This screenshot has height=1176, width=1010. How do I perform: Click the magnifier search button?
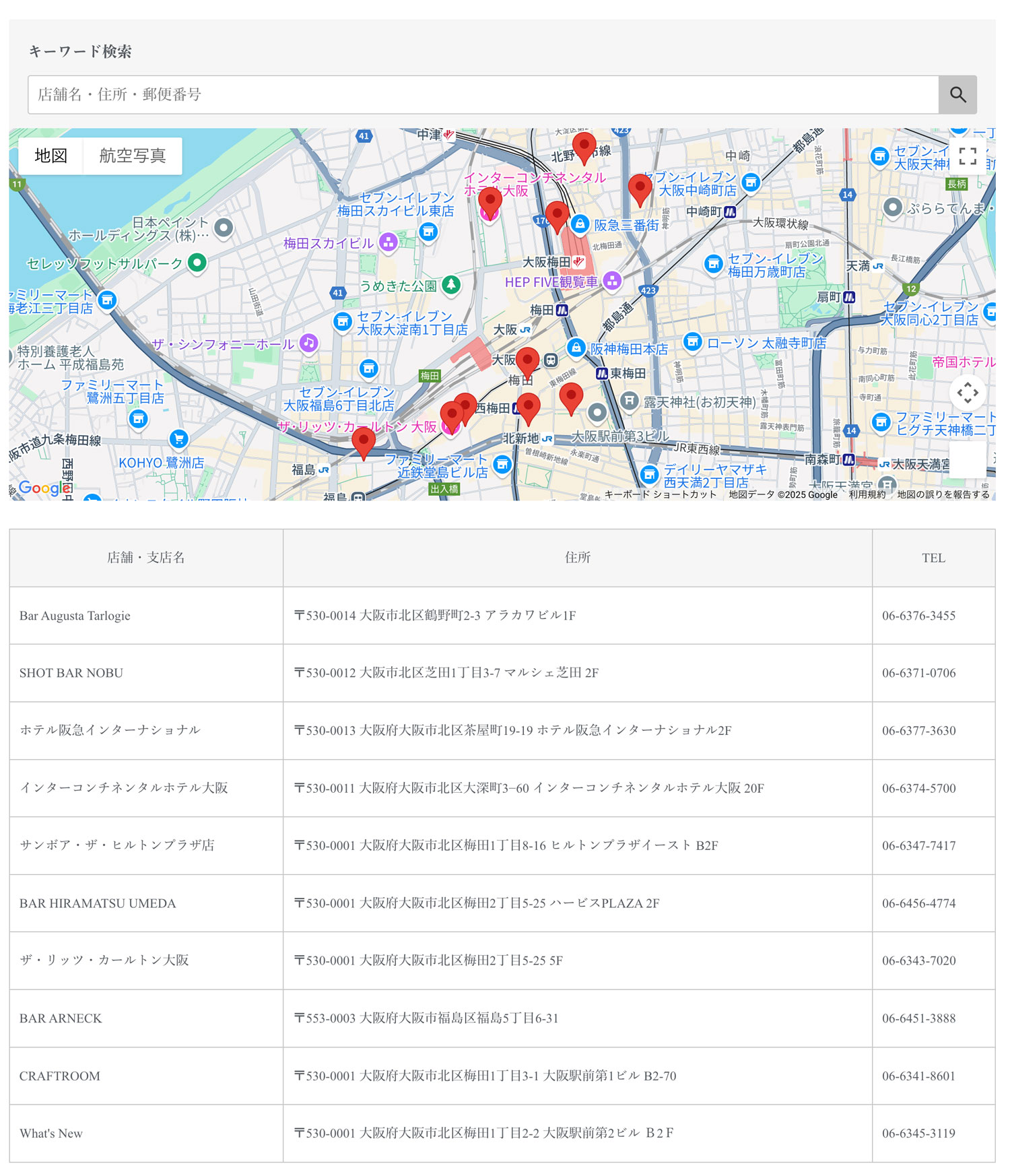click(x=957, y=94)
